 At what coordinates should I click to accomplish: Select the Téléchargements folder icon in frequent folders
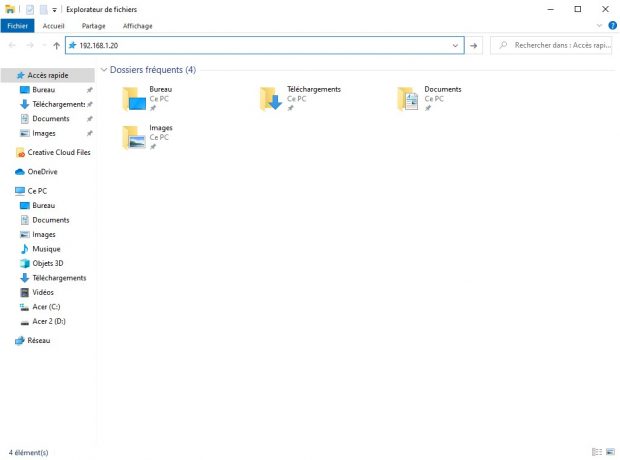click(x=271, y=98)
